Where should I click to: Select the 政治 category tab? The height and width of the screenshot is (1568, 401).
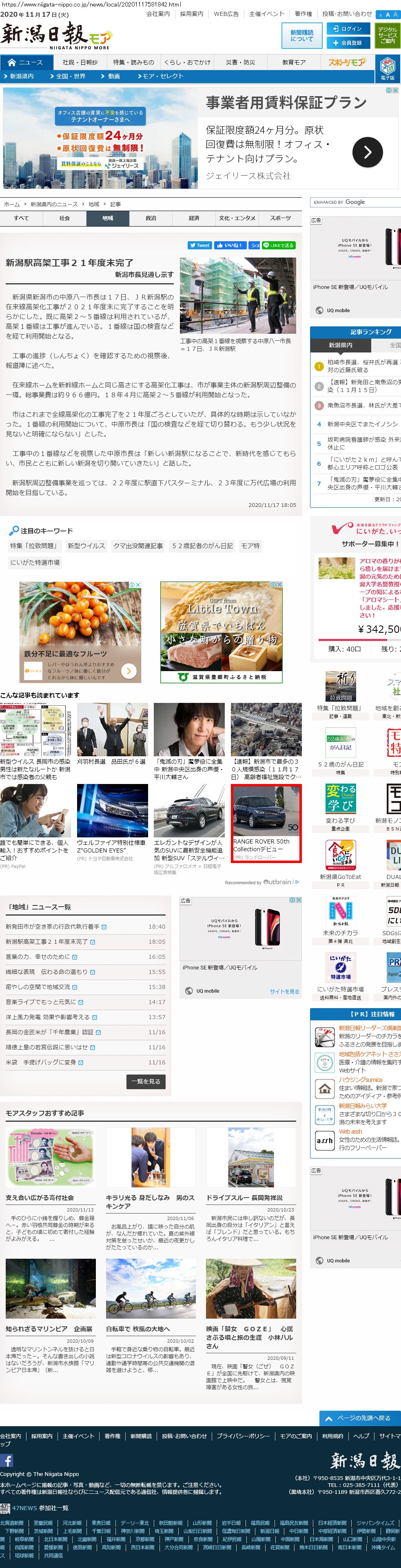(151, 218)
